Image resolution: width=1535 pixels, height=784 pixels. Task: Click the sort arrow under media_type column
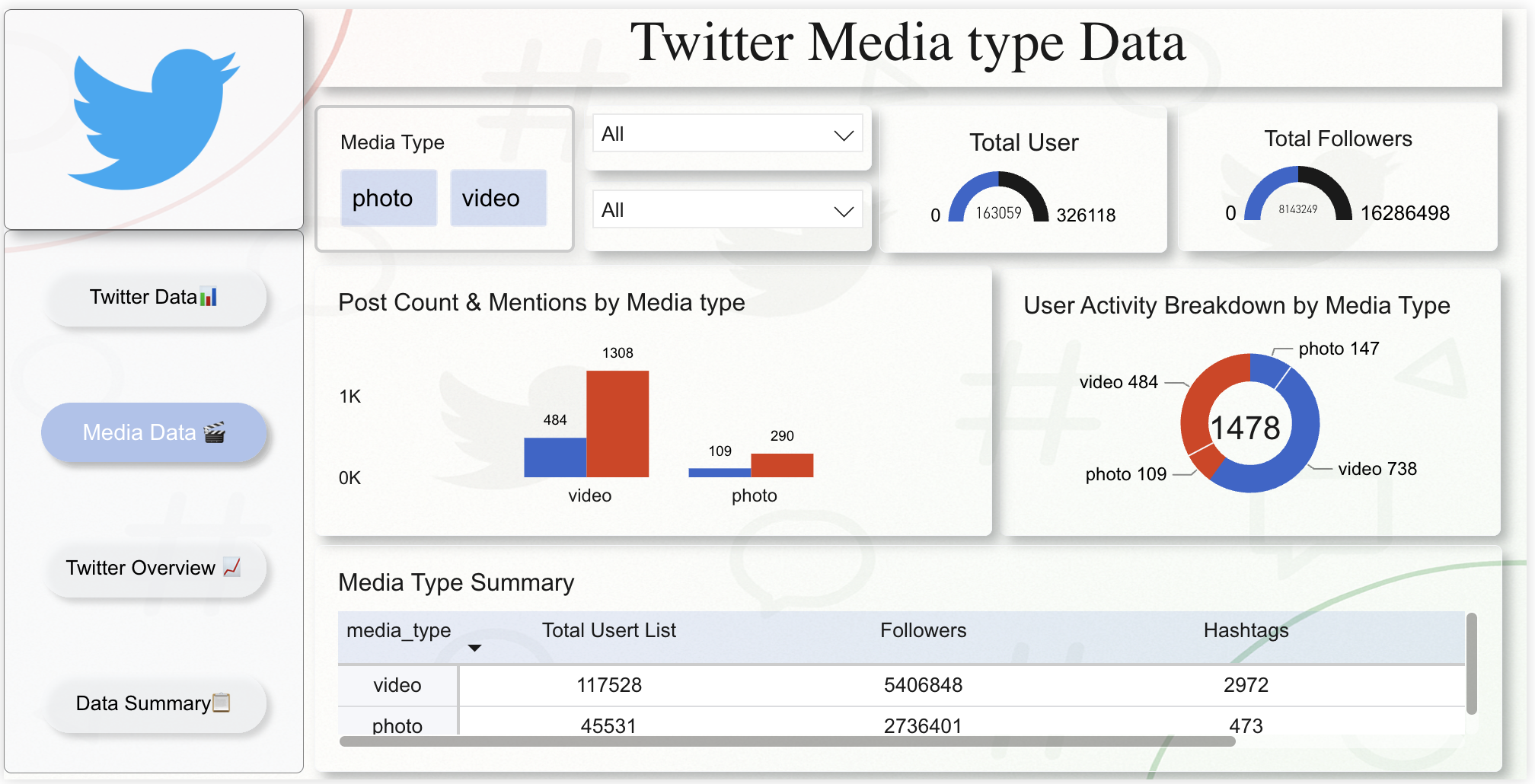point(474,649)
